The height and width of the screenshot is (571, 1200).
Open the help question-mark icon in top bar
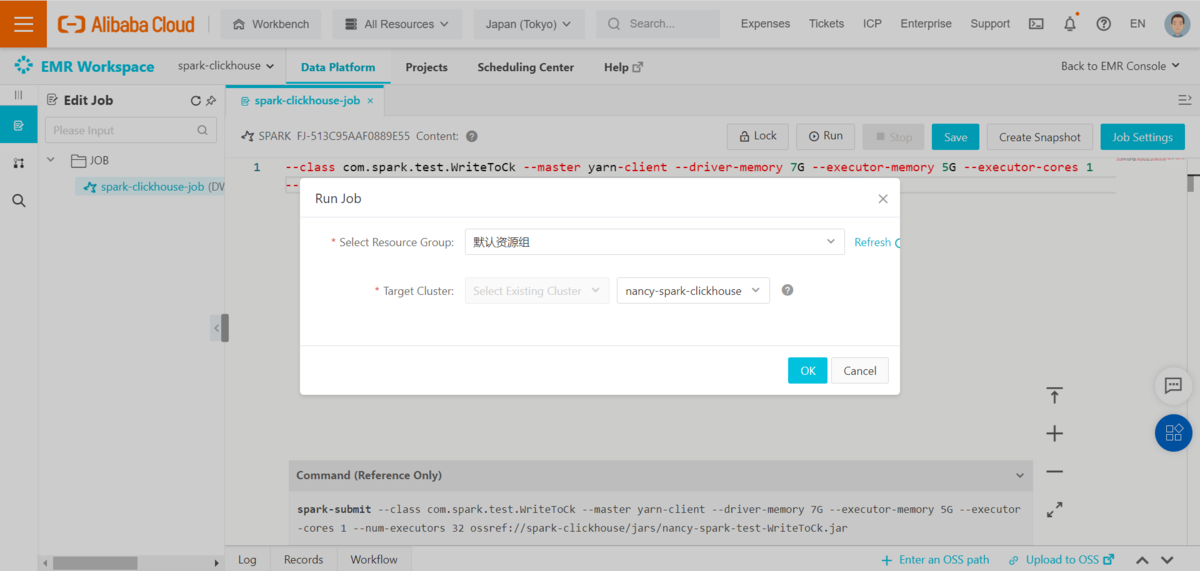[1104, 24]
